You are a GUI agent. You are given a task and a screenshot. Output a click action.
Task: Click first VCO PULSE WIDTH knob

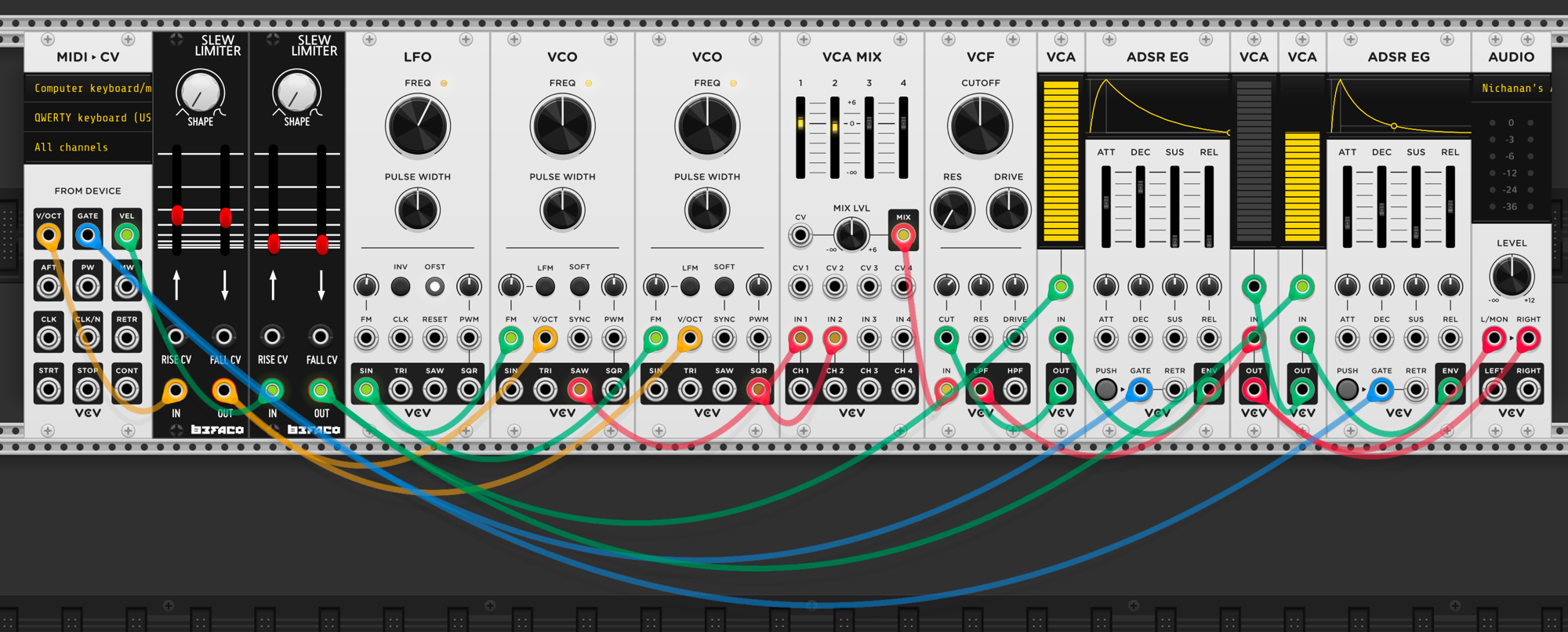coord(562,210)
